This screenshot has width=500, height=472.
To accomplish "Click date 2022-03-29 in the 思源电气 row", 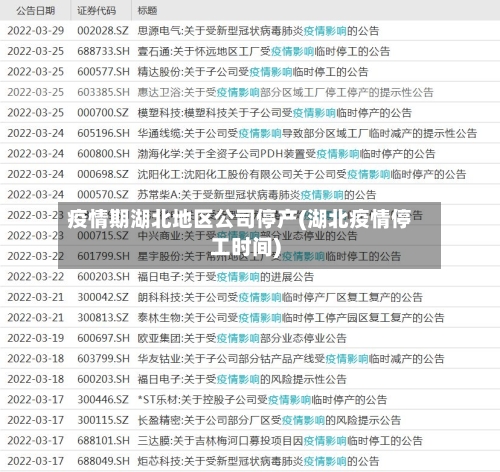I will pos(36,31).
